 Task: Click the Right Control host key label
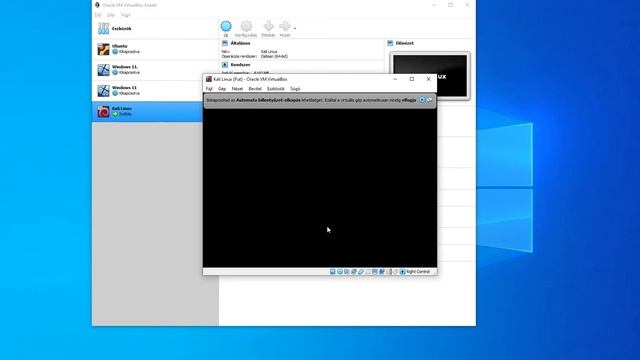tap(418, 271)
